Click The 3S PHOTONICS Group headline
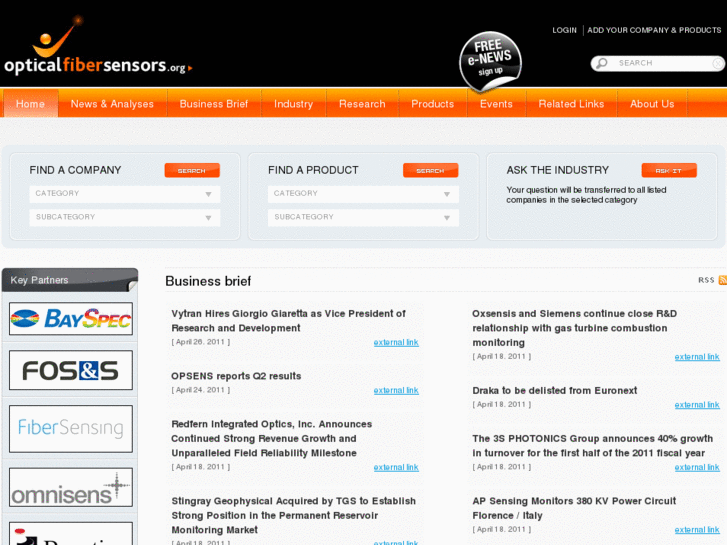 point(593,445)
